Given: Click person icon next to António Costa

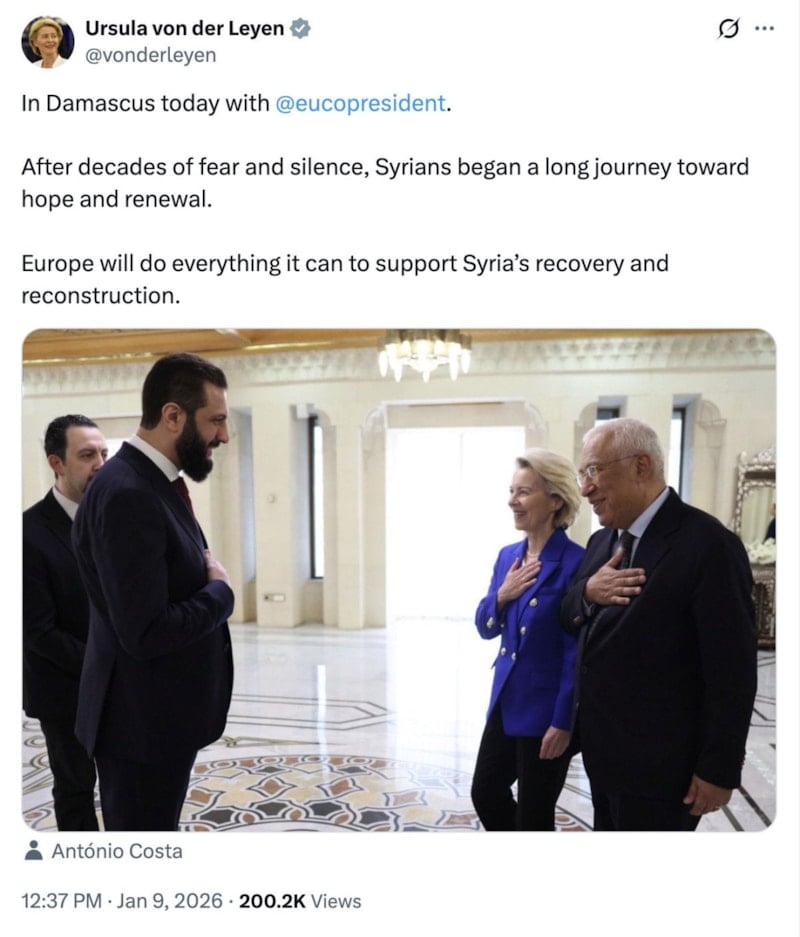Looking at the screenshot, I should (34, 850).
